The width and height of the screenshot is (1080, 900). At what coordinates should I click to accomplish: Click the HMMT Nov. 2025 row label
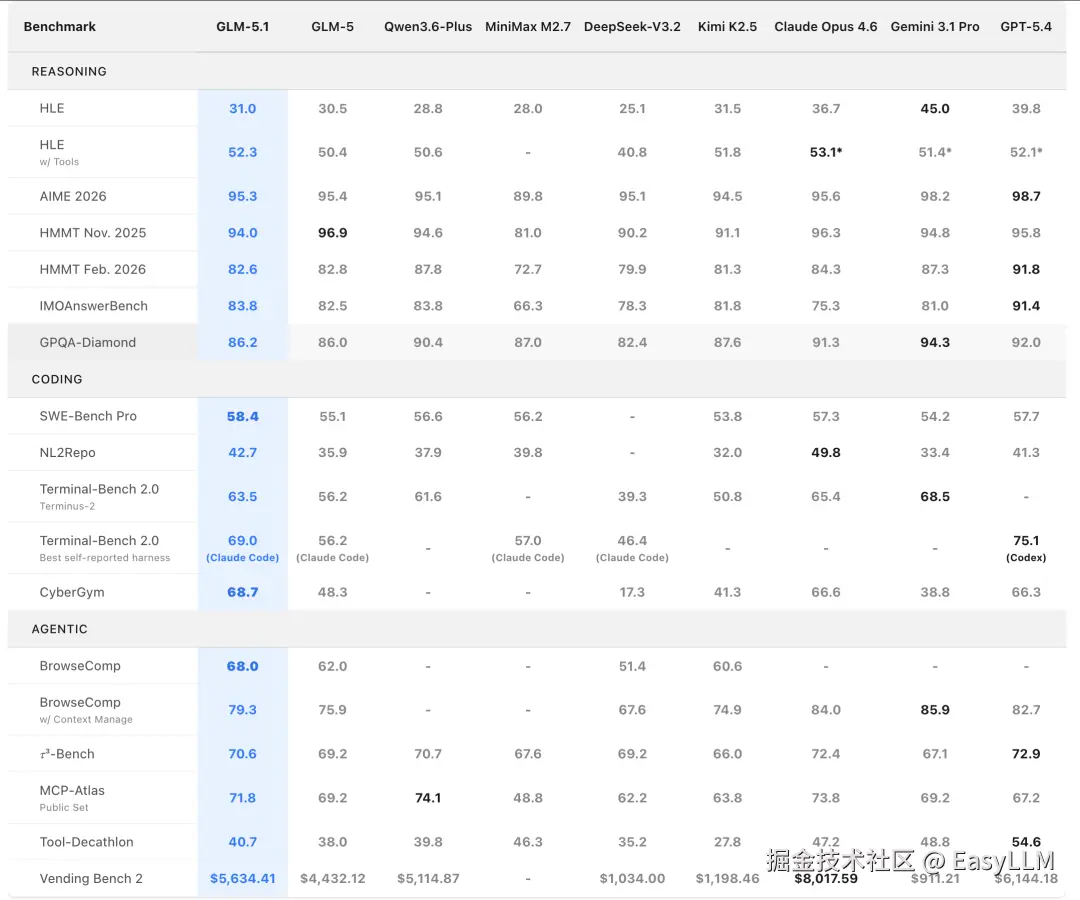click(93, 233)
